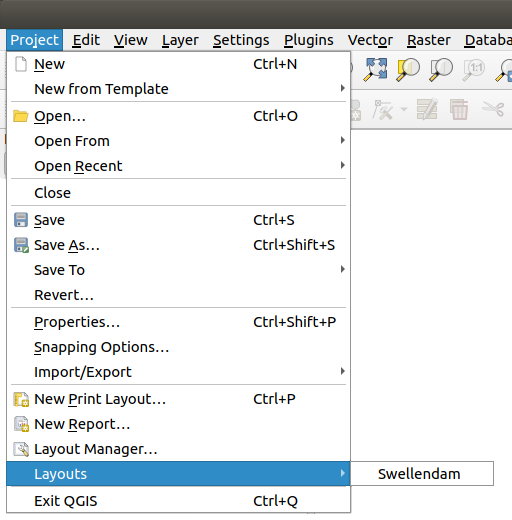Click the New Report icon
The width and height of the screenshot is (512, 520).
pyautogui.click(x=21, y=424)
